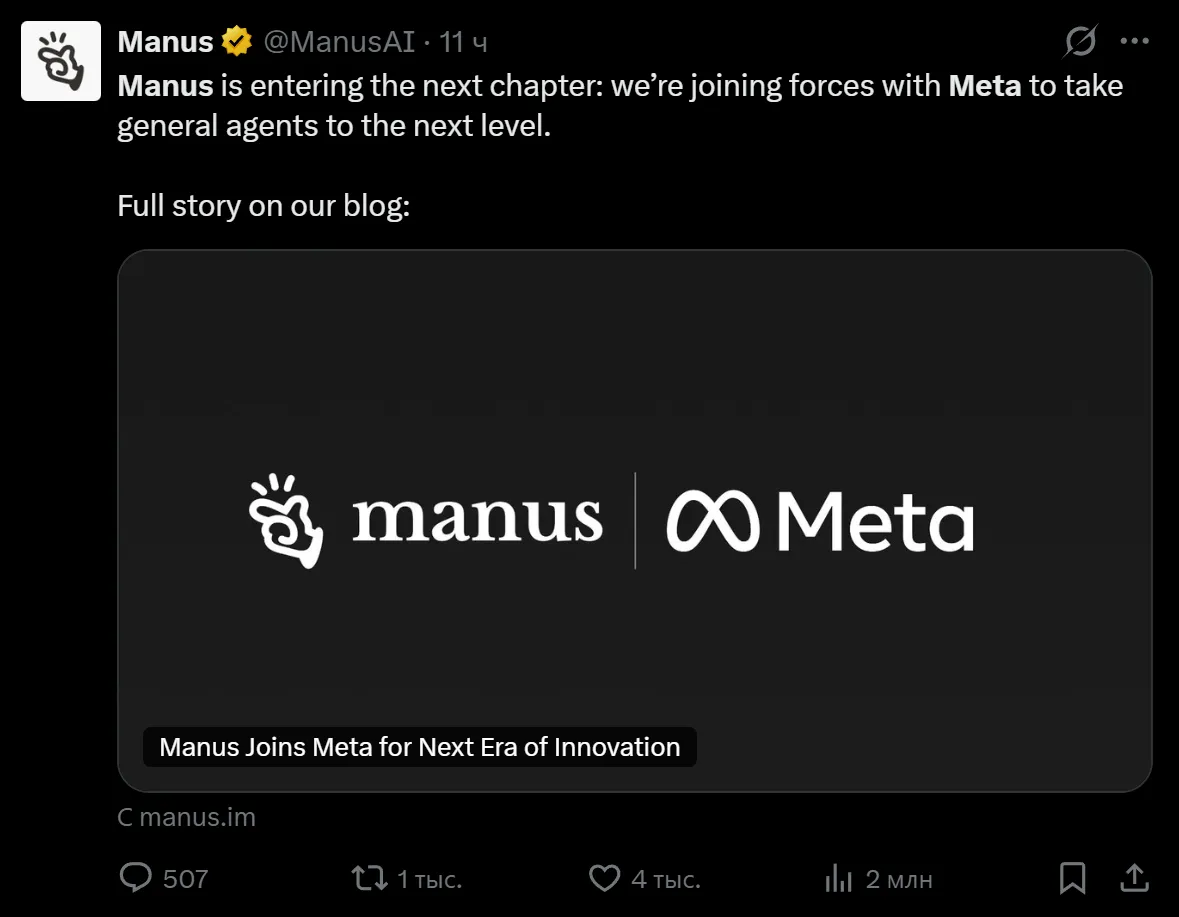
Task: Click the 2 млн views count
Action: point(898,879)
